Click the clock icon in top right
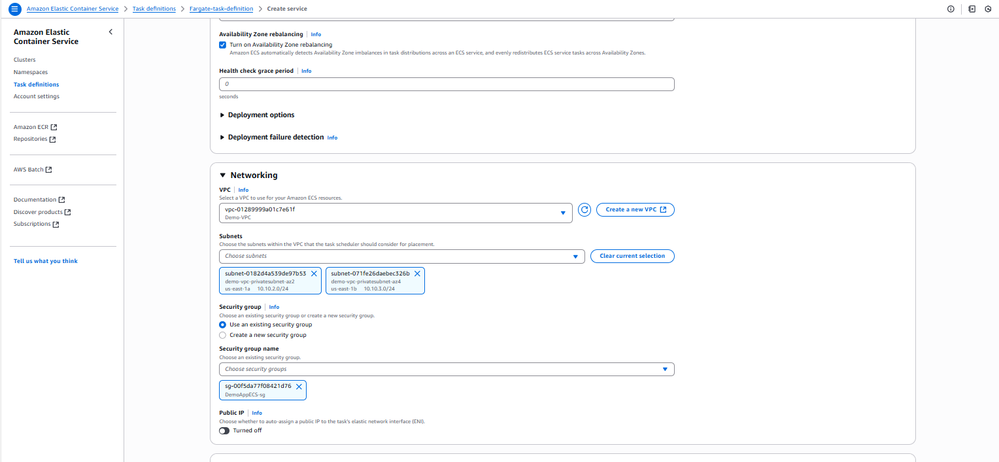The width and height of the screenshot is (999, 462). click(988, 9)
